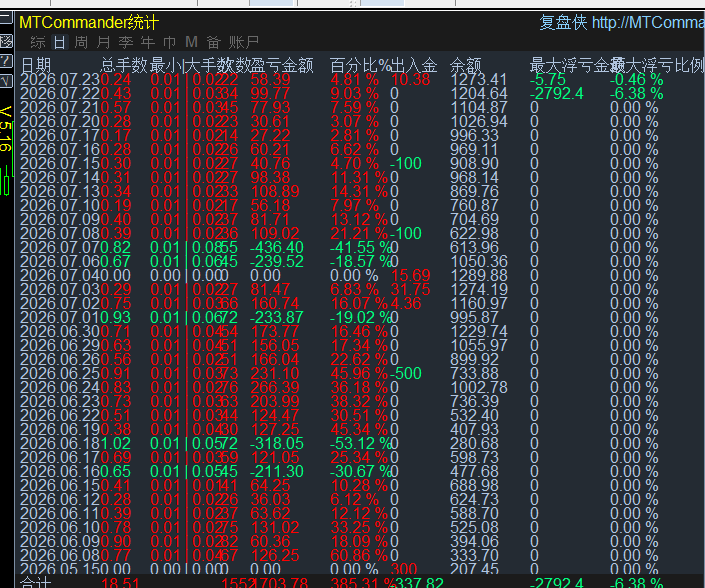Click the balance 333.70
The image size is (705, 588).
pyautogui.click(x=474, y=555)
